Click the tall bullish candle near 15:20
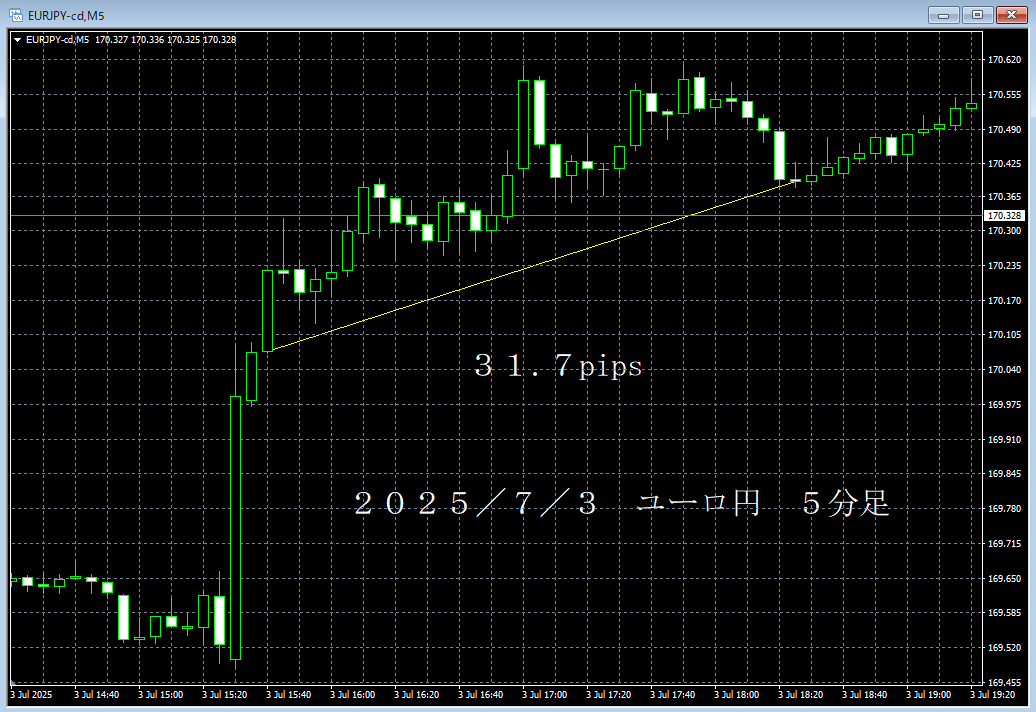Image resolution: width=1036 pixels, height=712 pixels. (235, 528)
